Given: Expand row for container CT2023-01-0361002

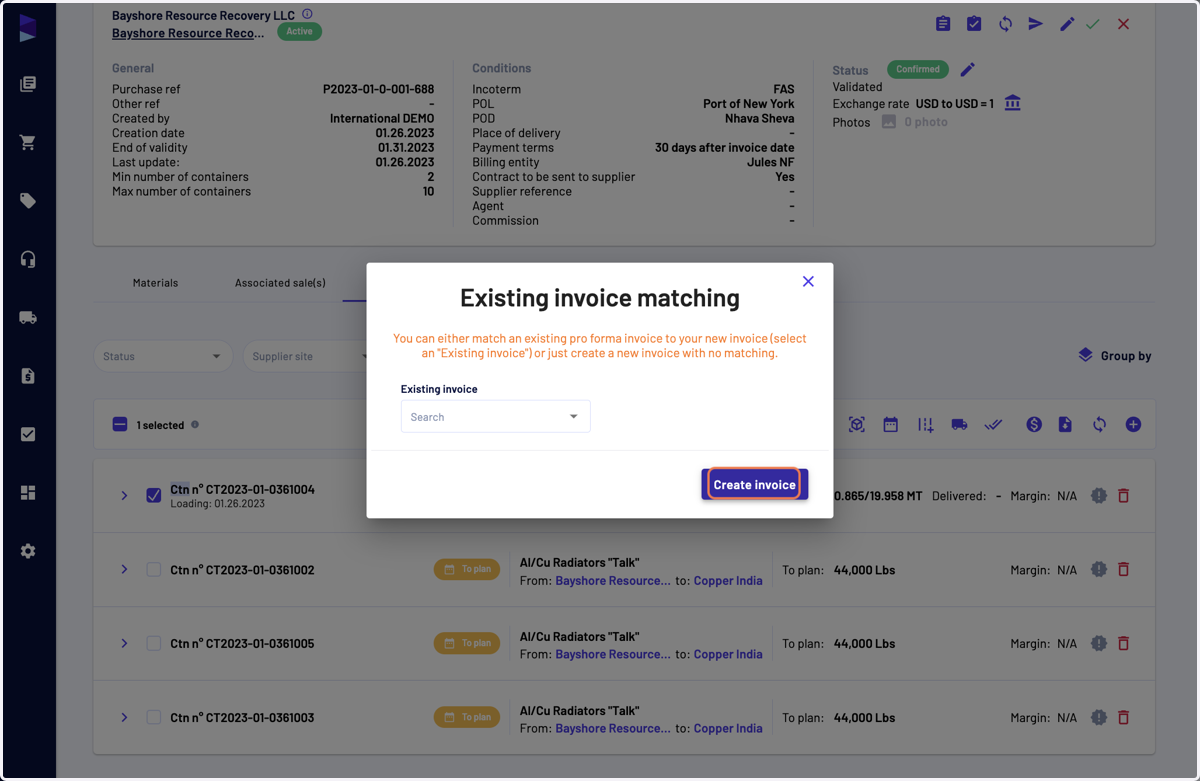Looking at the screenshot, I should 124,569.
